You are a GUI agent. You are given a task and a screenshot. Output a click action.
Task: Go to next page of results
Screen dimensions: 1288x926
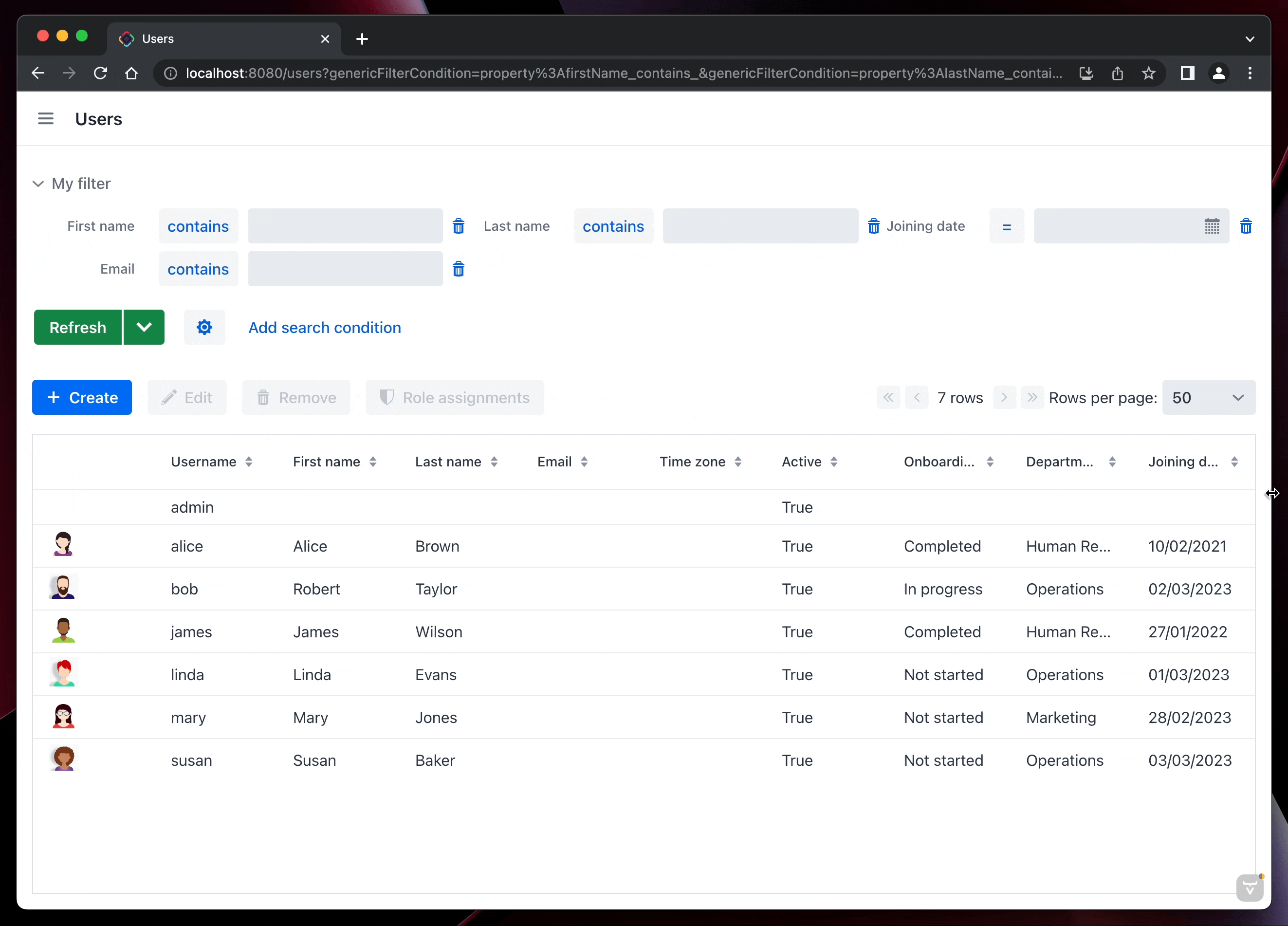click(x=1004, y=398)
